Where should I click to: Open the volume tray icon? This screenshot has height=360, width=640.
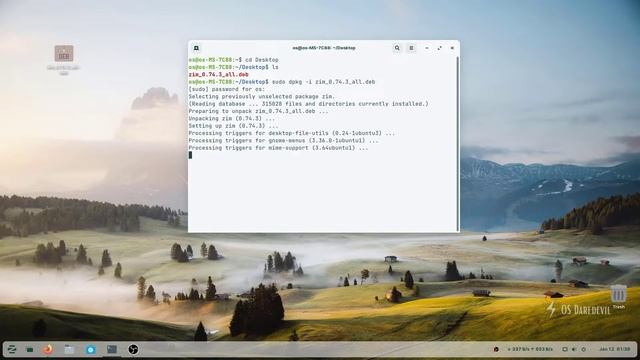[574, 349]
